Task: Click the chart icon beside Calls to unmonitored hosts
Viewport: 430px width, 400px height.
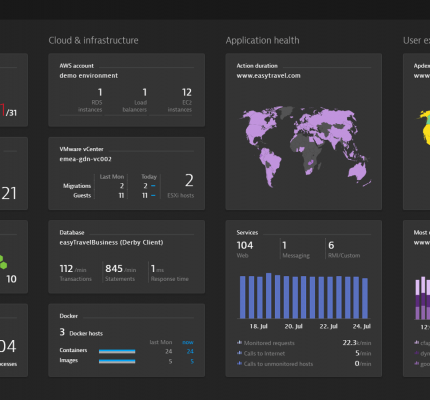Action: [239, 363]
